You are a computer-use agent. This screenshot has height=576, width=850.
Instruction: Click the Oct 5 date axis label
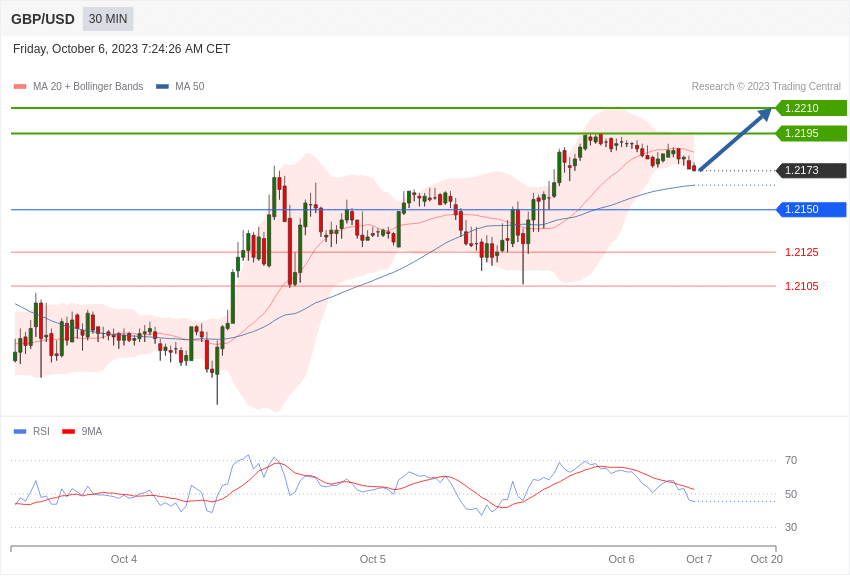coord(372,559)
